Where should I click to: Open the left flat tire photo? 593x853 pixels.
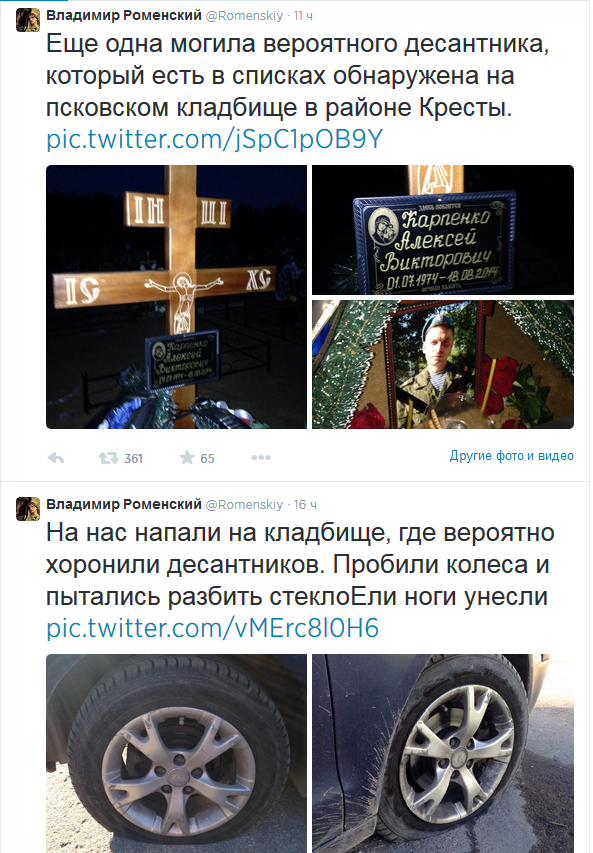click(176, 753)
